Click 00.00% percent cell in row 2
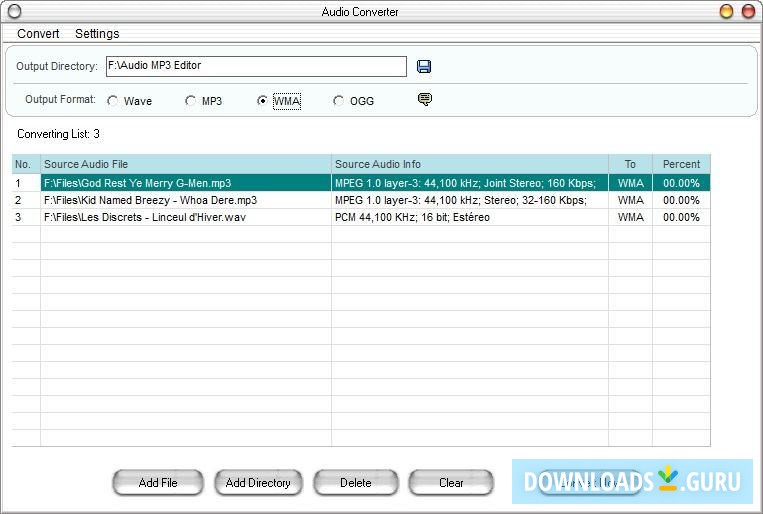Image resolution: width=763 pixels, height=514 pixels. point(681,200)
